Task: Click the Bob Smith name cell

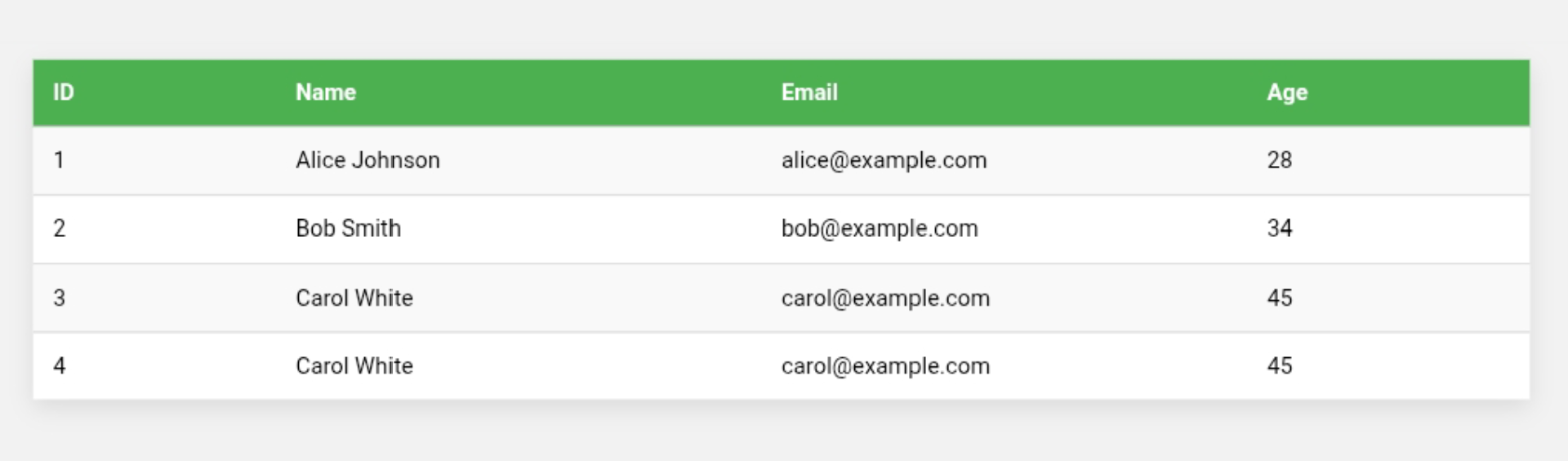Action: coord(348,228)
